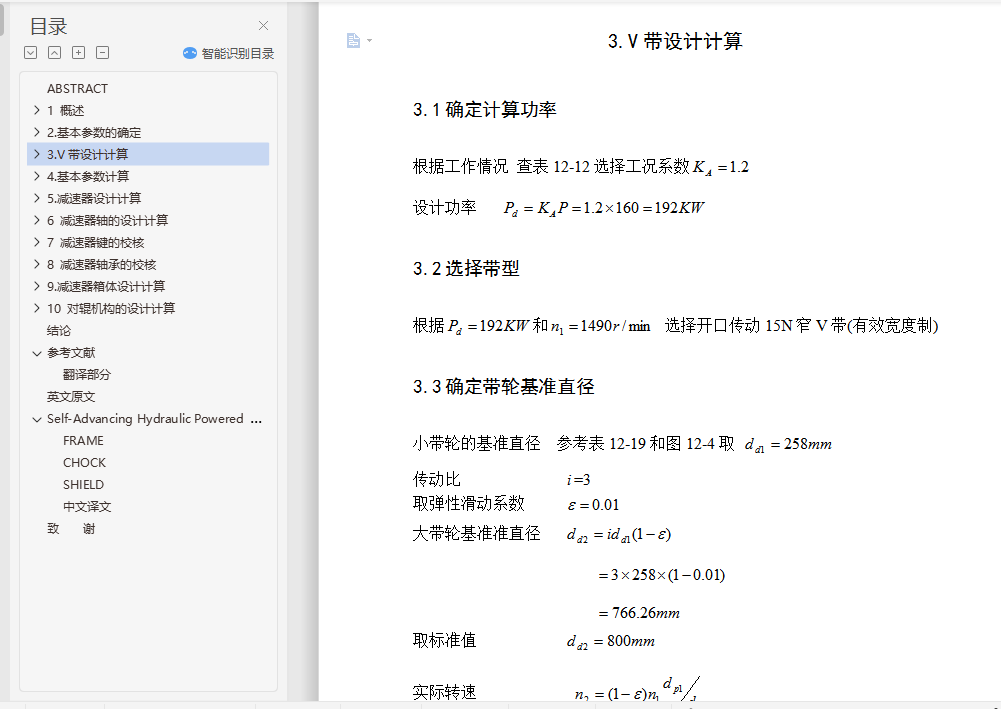Navigate to 8 减速器轴承的校核 entry
Screen dimensions: 1001x709
[102, 265]
